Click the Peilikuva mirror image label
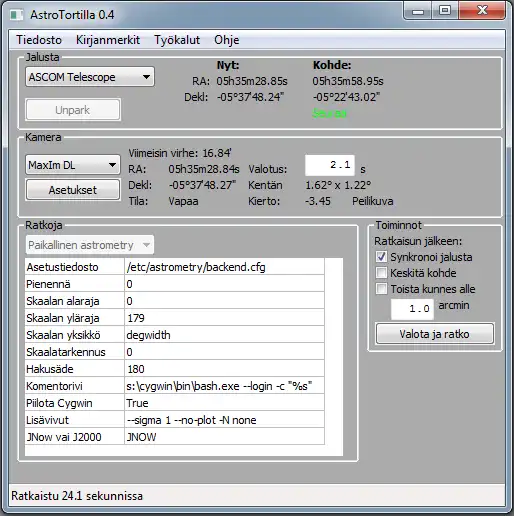This screenshot has height=516, width=514. click(x=373, y=201)
